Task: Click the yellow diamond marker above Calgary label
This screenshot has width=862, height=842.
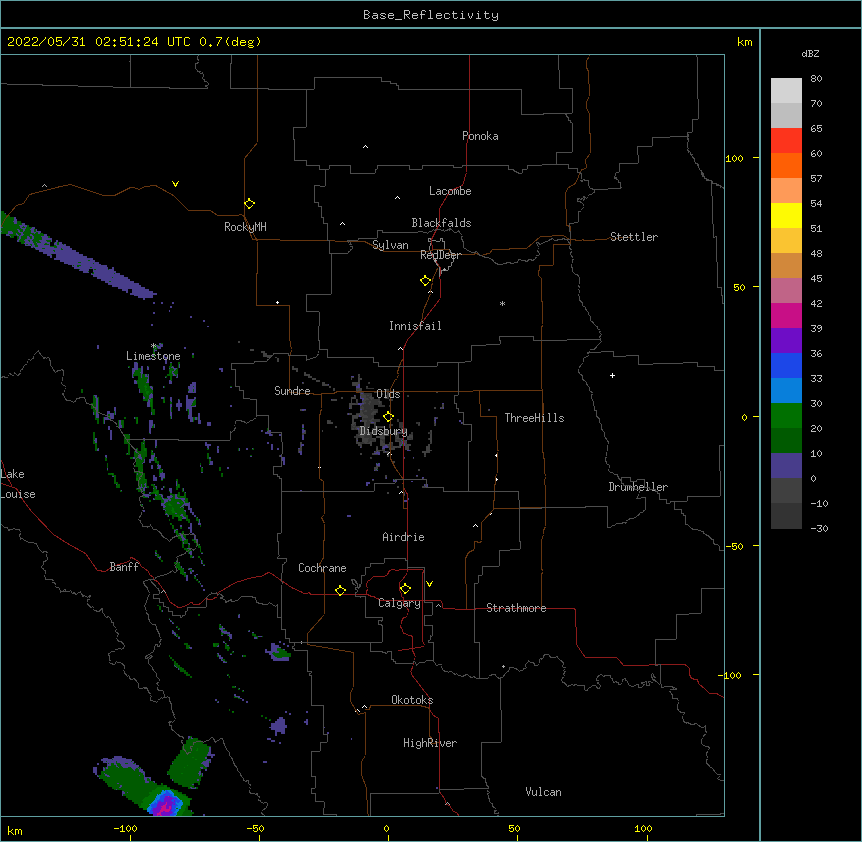Action: (x=405, y=589)
